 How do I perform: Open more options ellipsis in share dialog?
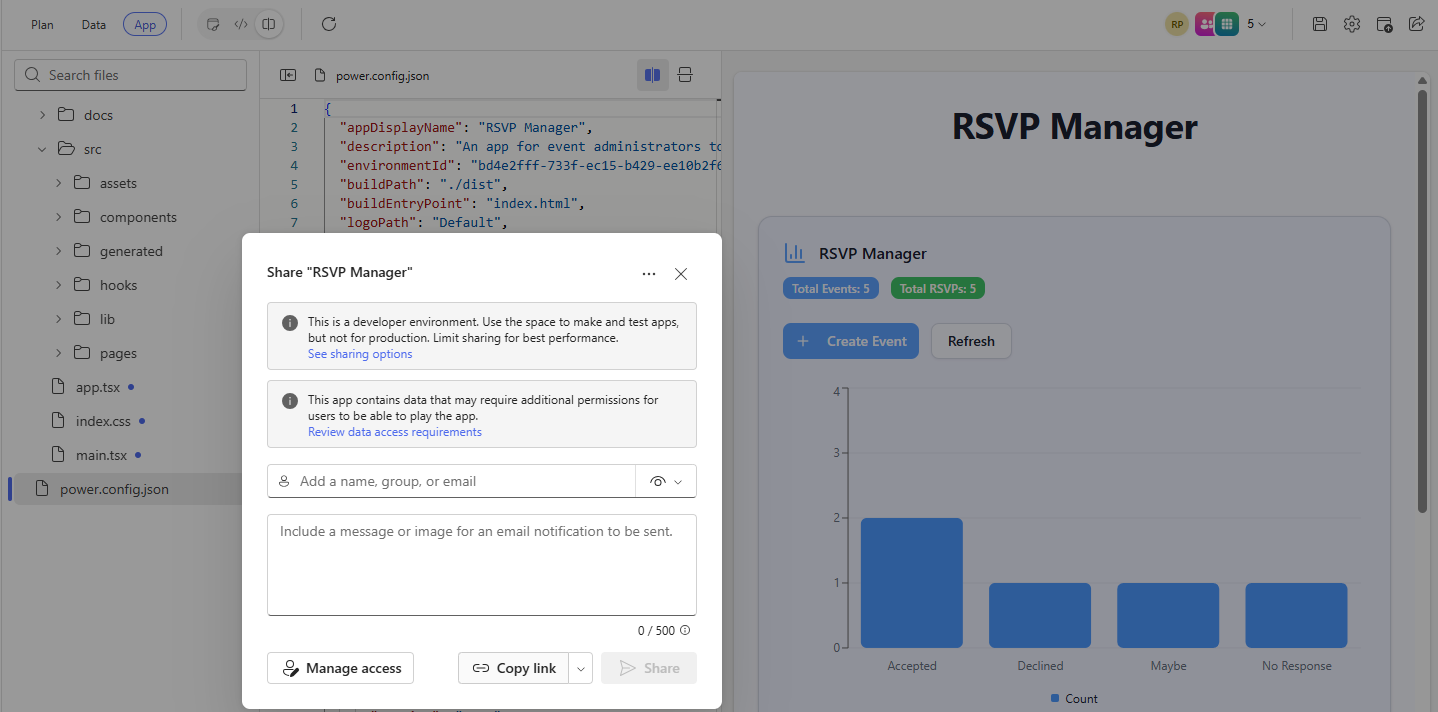[649, 274]
